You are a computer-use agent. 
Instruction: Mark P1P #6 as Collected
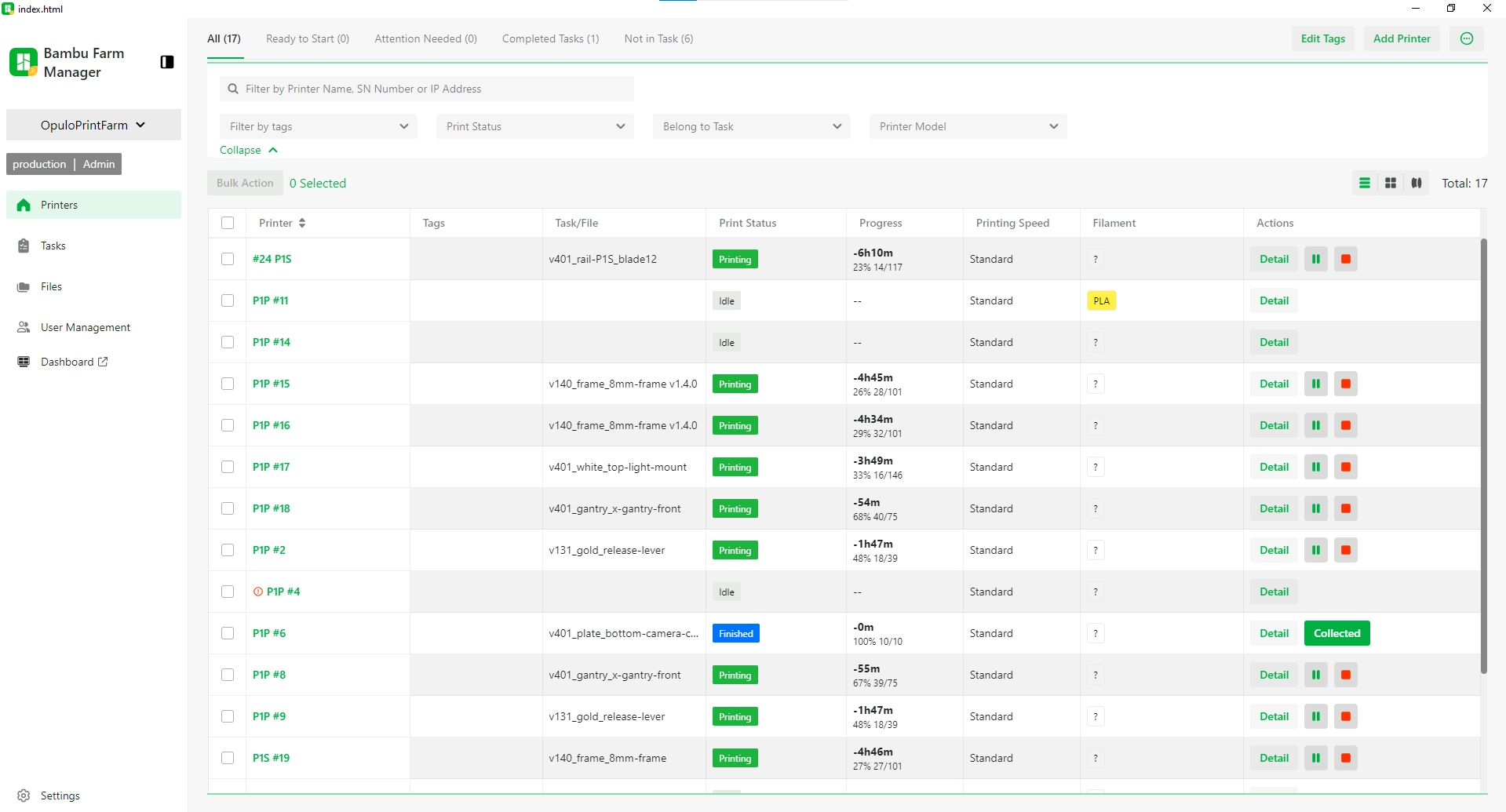(1336, 633)
